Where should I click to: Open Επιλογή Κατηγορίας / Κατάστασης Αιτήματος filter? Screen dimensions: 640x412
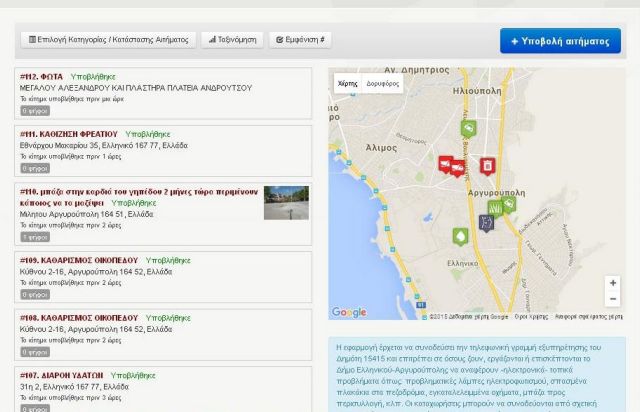[x=108, y=40]
